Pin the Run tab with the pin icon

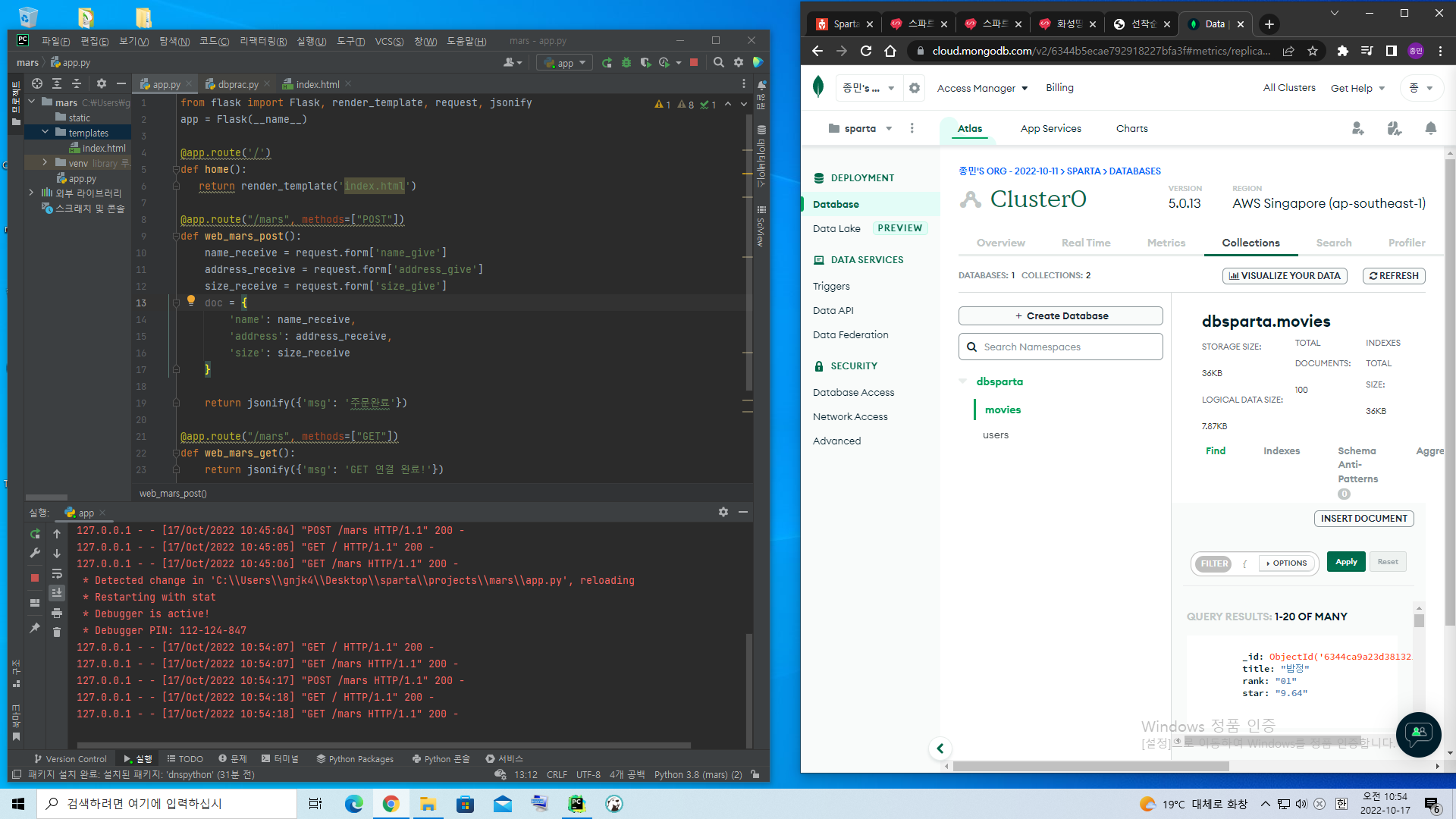coord(35,628)
